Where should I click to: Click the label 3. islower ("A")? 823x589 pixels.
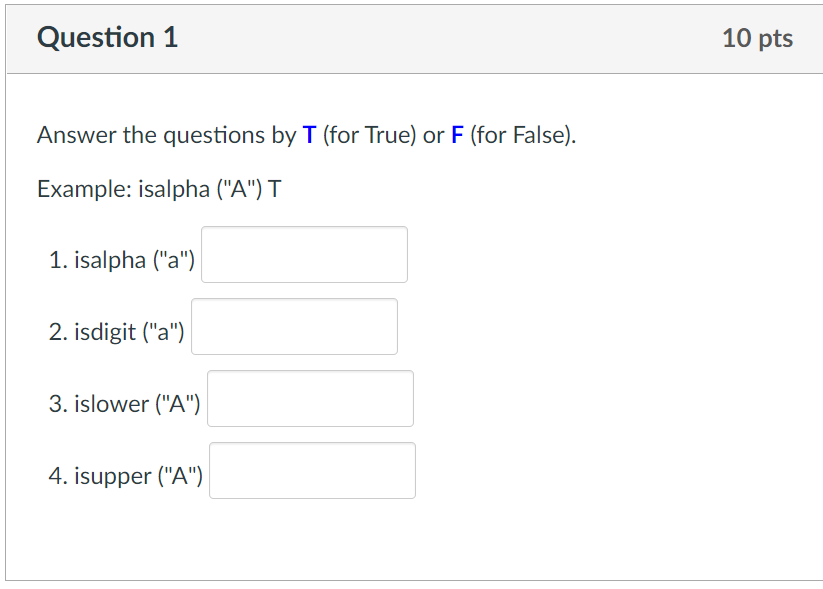(126, 404)
